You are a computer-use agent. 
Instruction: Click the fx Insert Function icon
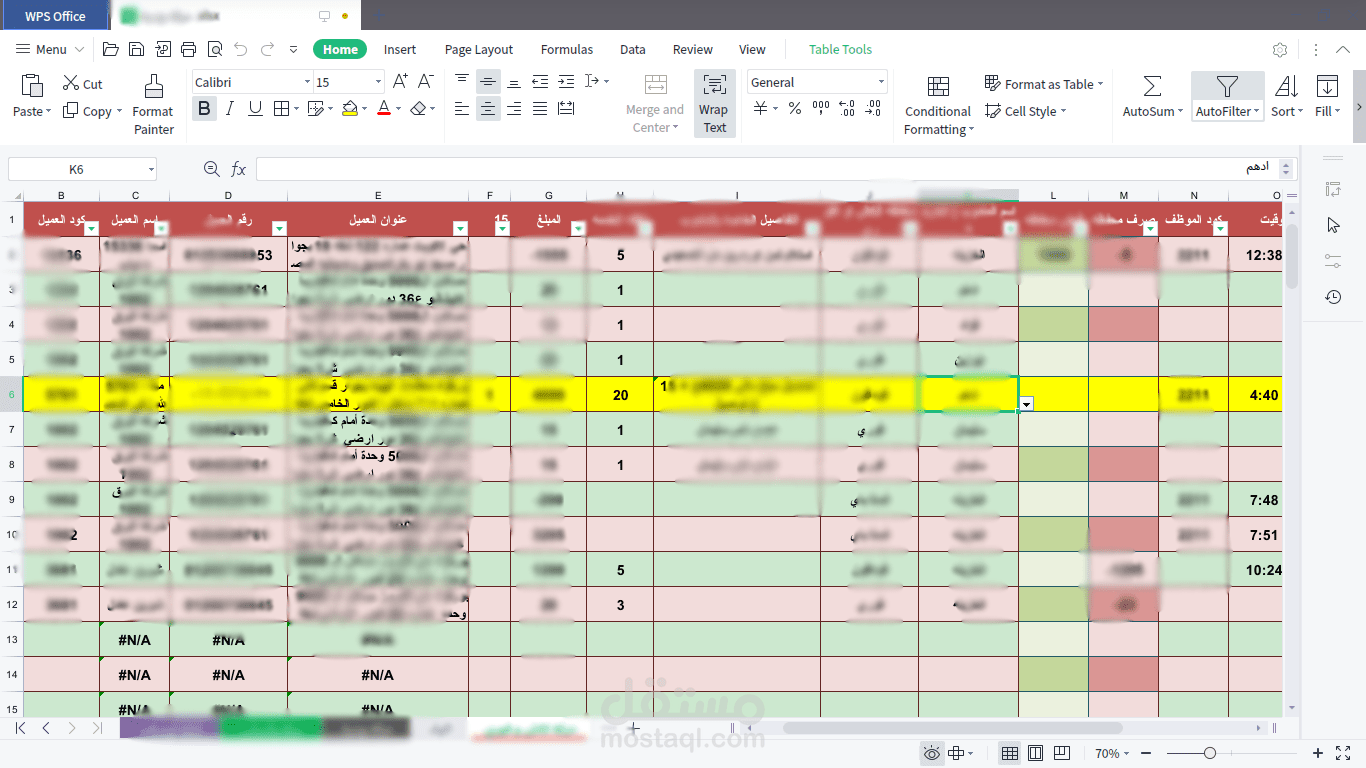(x=239, y=169)
